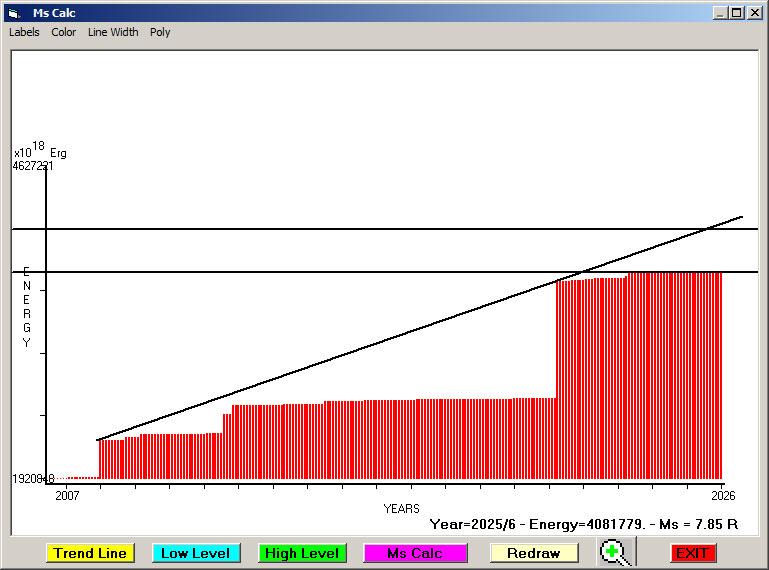
Task: Open the Line Width menu
Action: coord(113,32)
